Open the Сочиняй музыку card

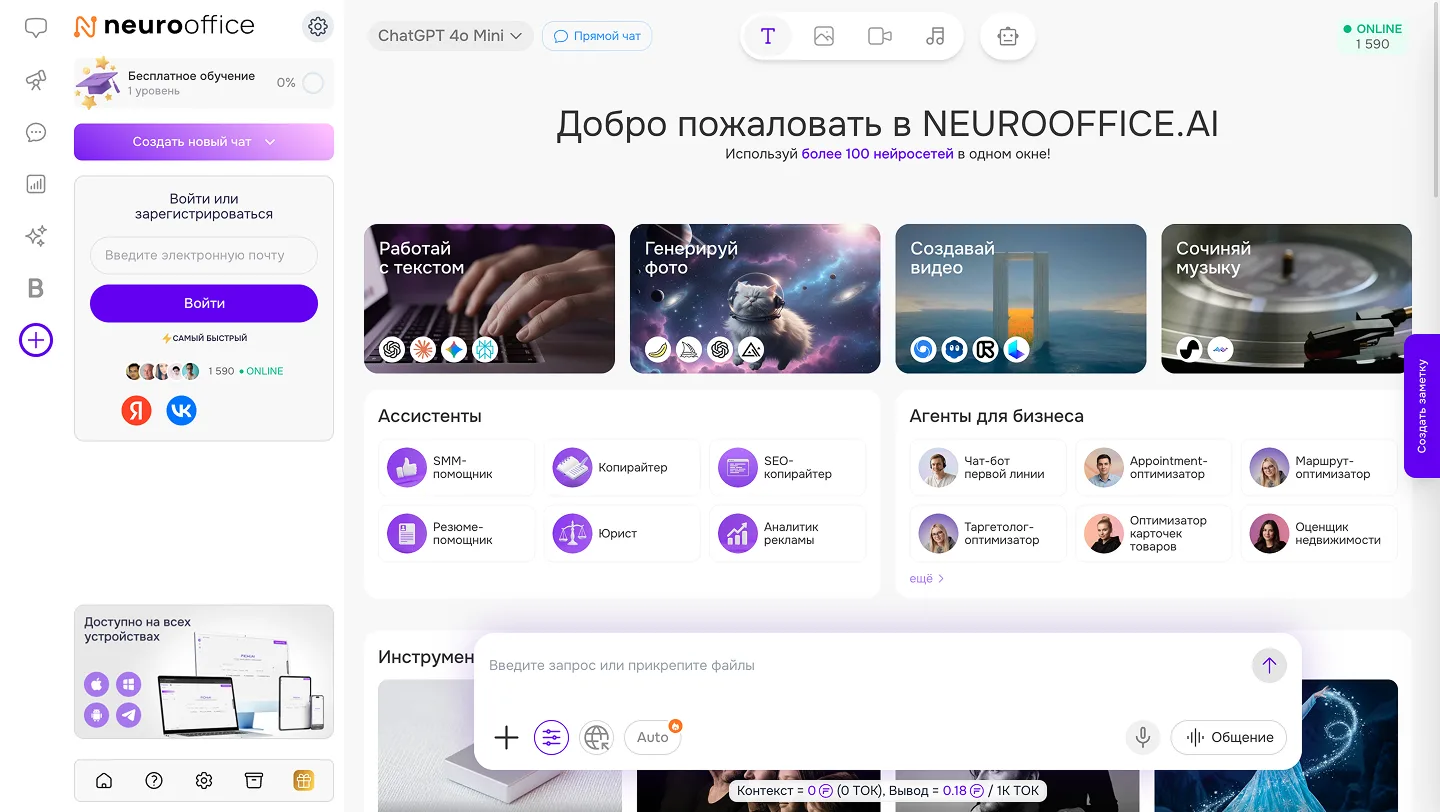[1286, 298]
